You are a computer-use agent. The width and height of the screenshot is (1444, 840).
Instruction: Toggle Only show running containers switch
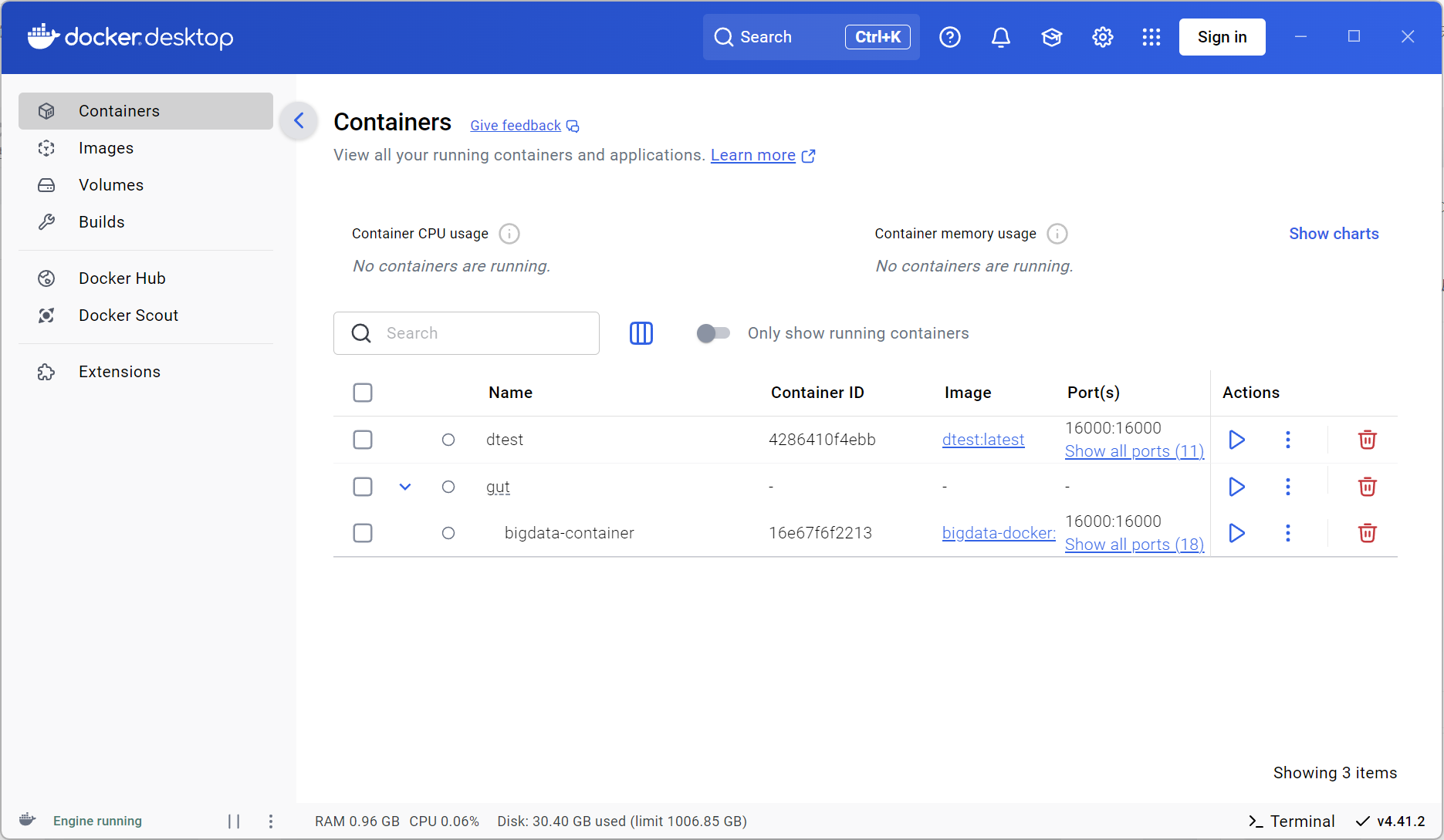tap(713, 333)
